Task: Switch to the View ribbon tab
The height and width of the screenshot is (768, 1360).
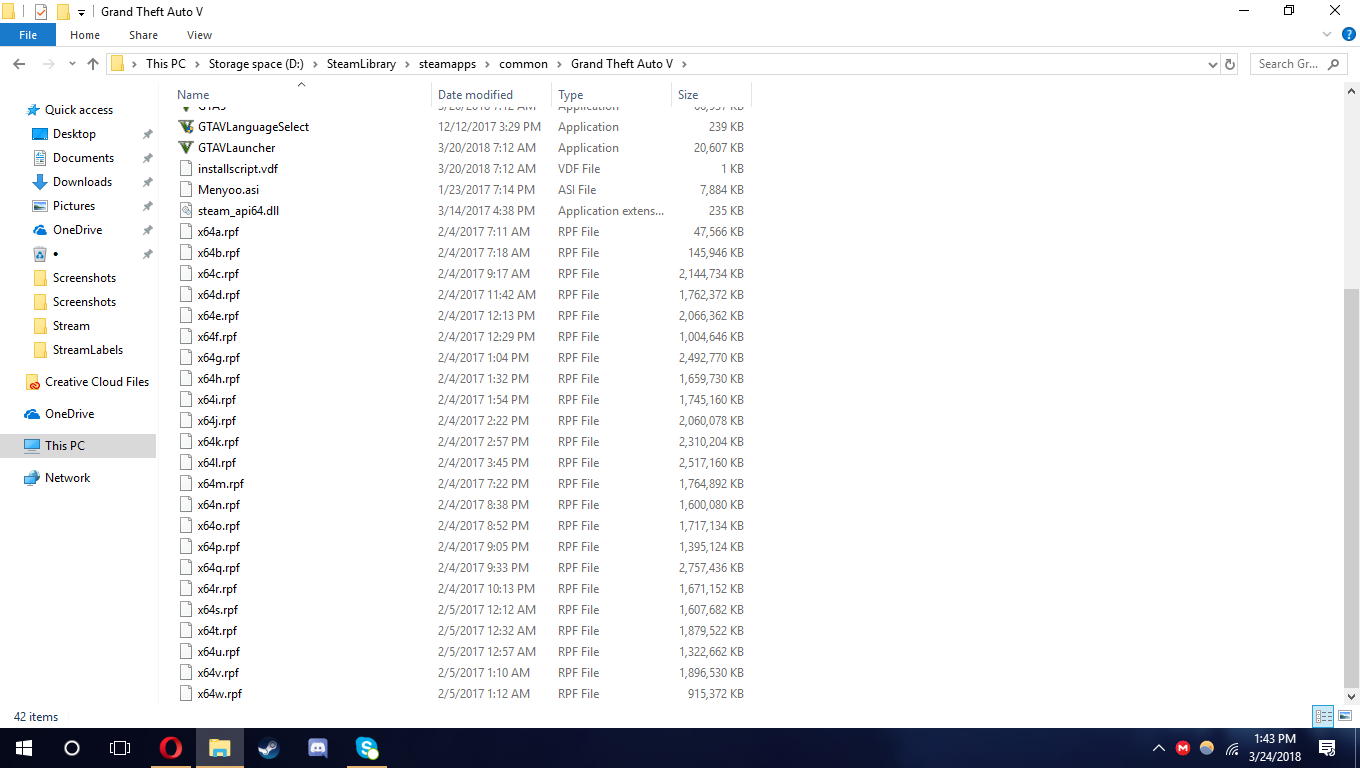Action: tap(199, 35)
